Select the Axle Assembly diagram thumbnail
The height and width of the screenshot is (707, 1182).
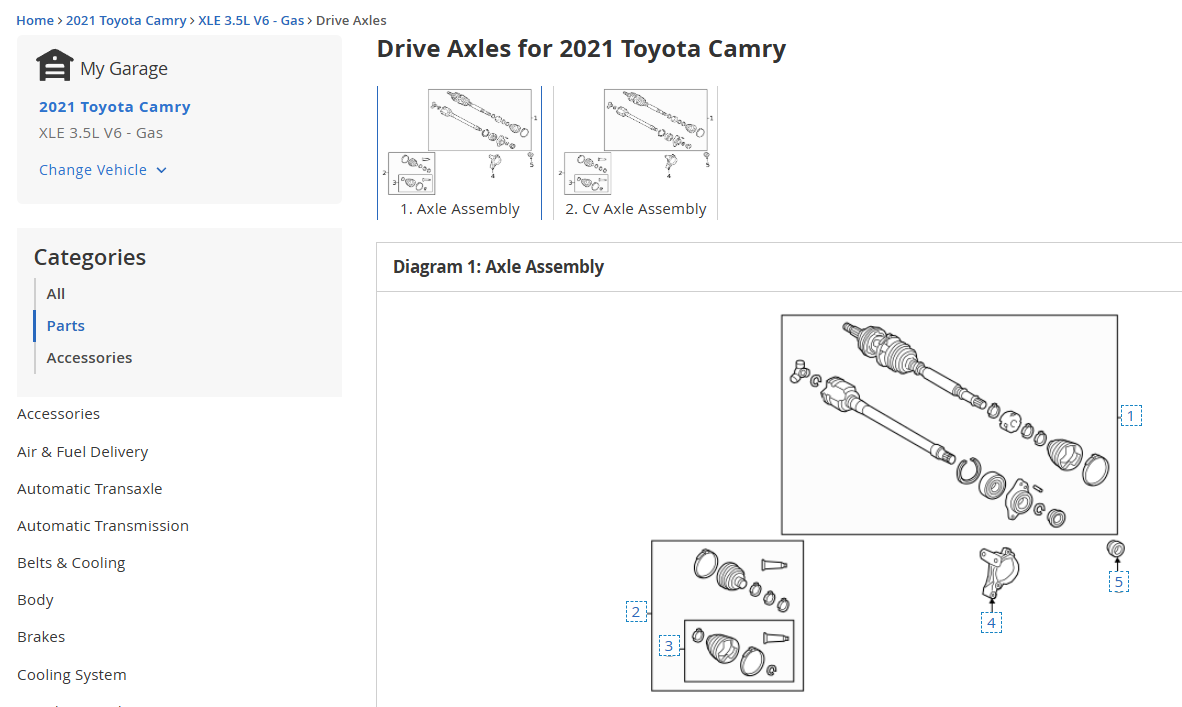tap(460, 153)
